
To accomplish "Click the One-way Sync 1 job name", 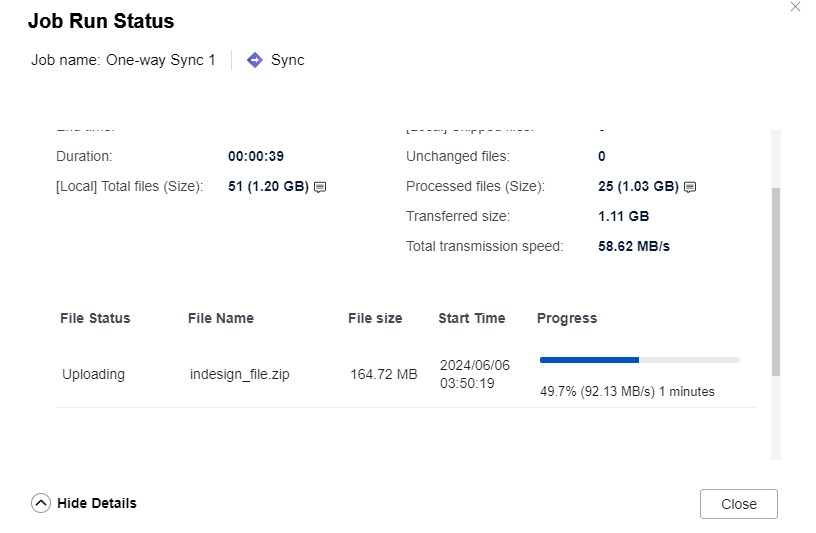I will pyautogui.click(x=161, y=60).
